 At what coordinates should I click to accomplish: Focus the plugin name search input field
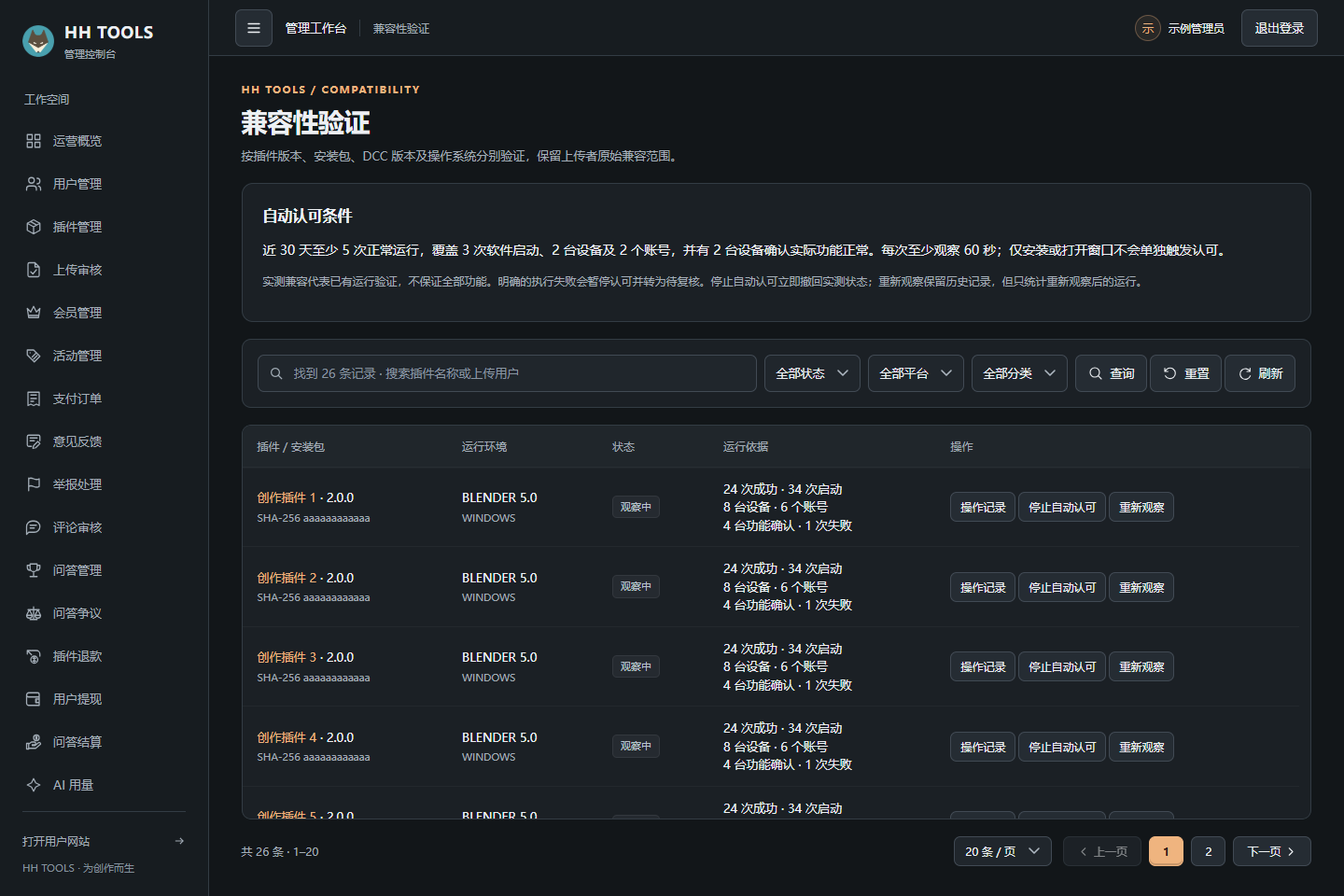507,373
